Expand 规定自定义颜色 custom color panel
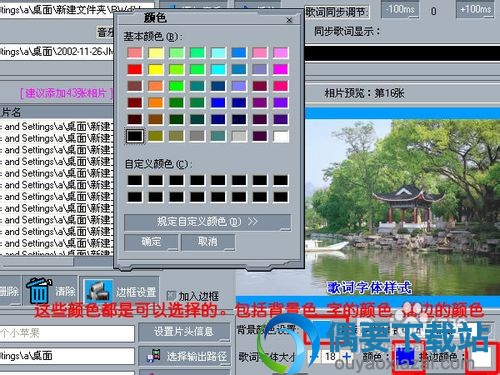 coord(207,222)
